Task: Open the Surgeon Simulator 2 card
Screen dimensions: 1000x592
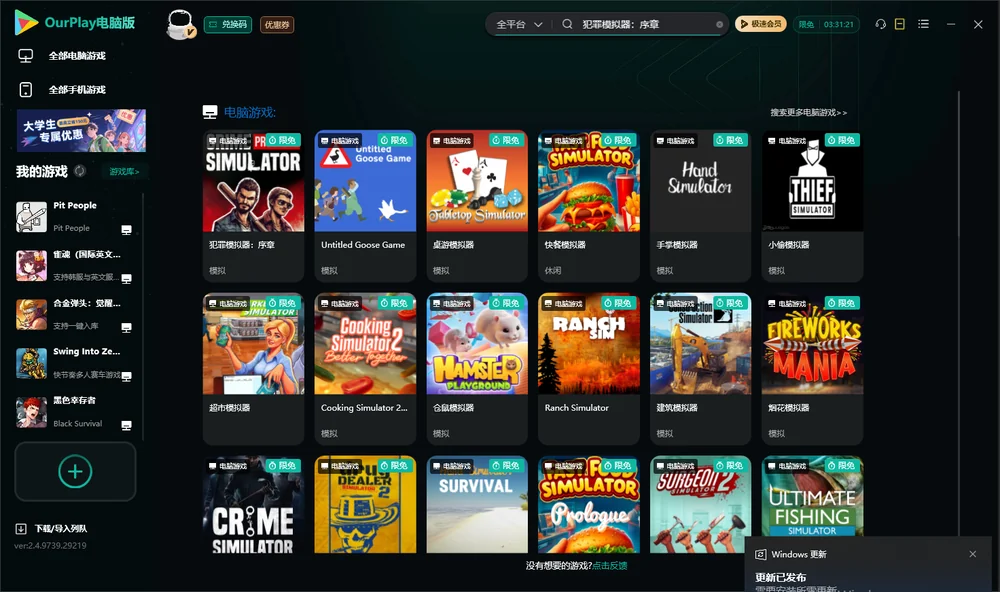Action: click(x=700, y=504)
